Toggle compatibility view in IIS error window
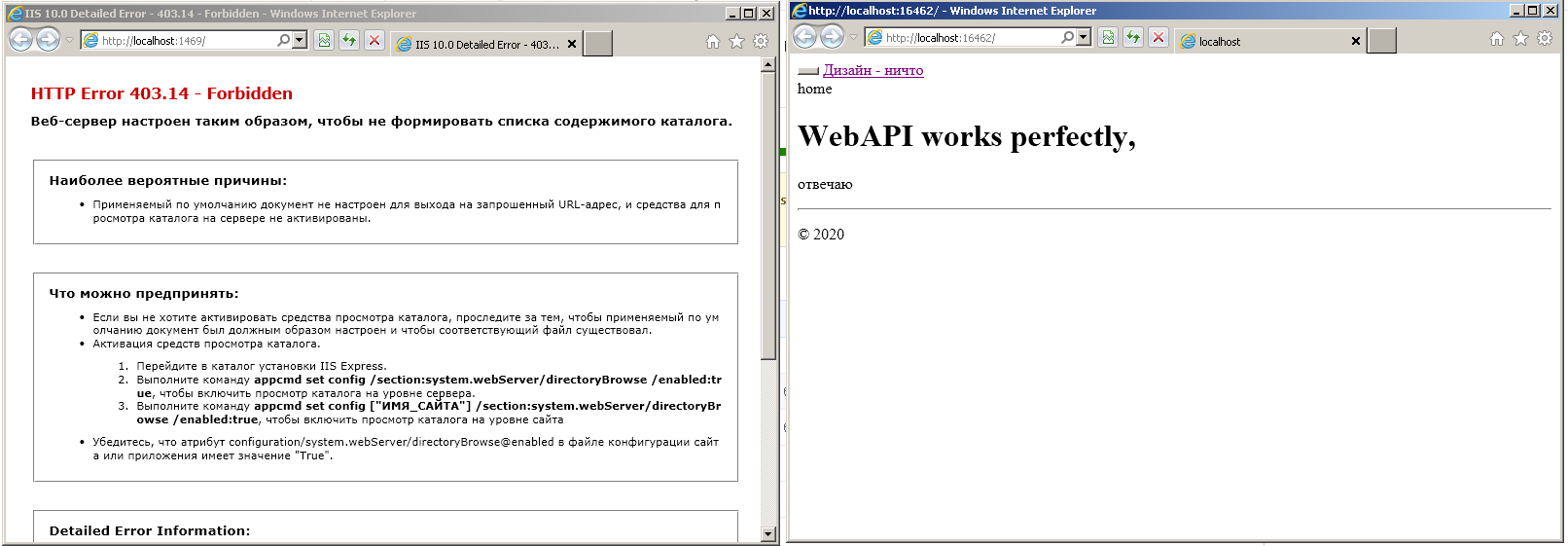 click(x=324, y=40)
